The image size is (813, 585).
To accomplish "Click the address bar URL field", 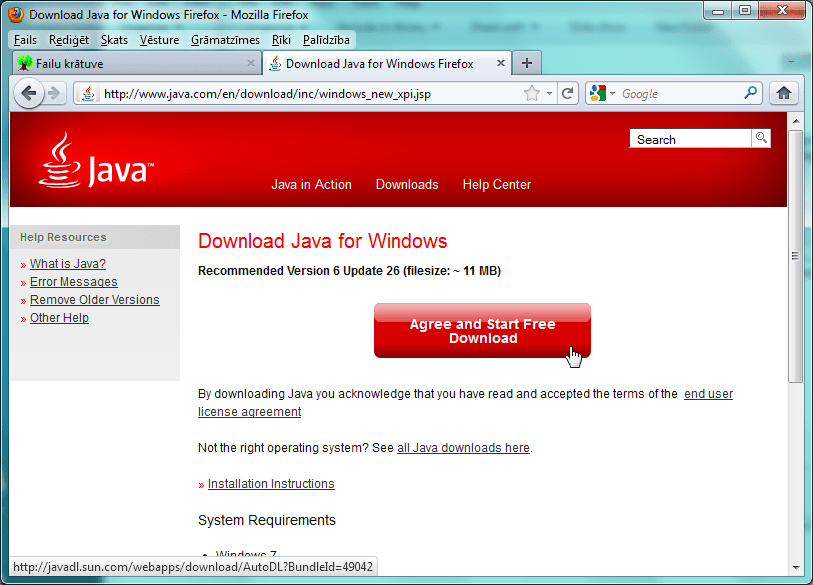I will point(311,94).
